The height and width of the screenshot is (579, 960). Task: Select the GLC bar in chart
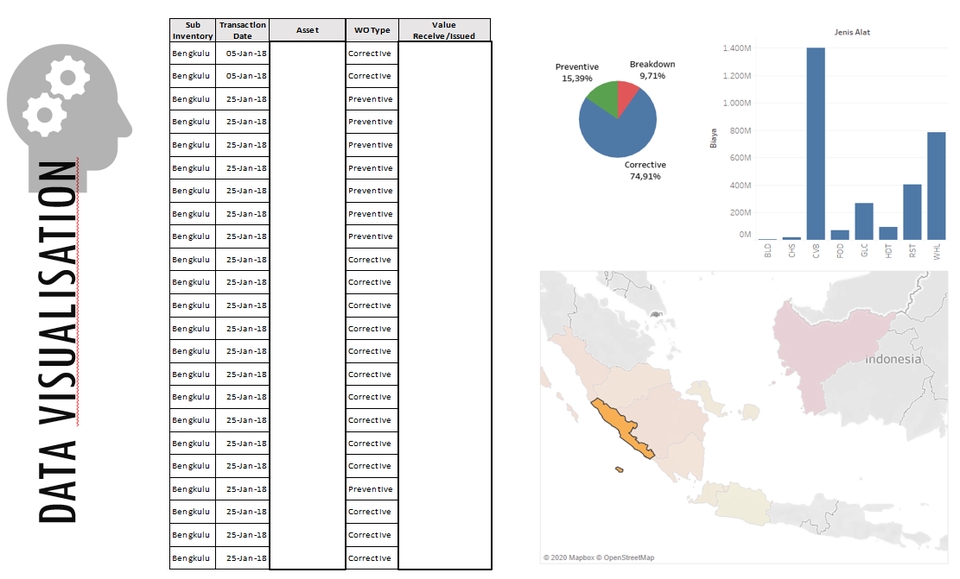click(864, 221)
